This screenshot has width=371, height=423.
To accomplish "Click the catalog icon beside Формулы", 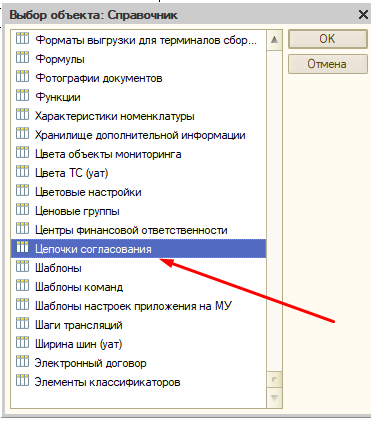I will point(22,57).
